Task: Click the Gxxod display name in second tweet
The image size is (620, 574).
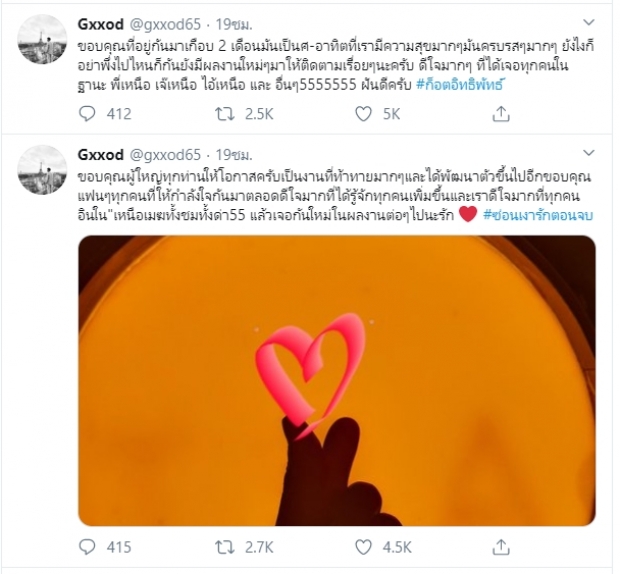Action: coord(100,155)
